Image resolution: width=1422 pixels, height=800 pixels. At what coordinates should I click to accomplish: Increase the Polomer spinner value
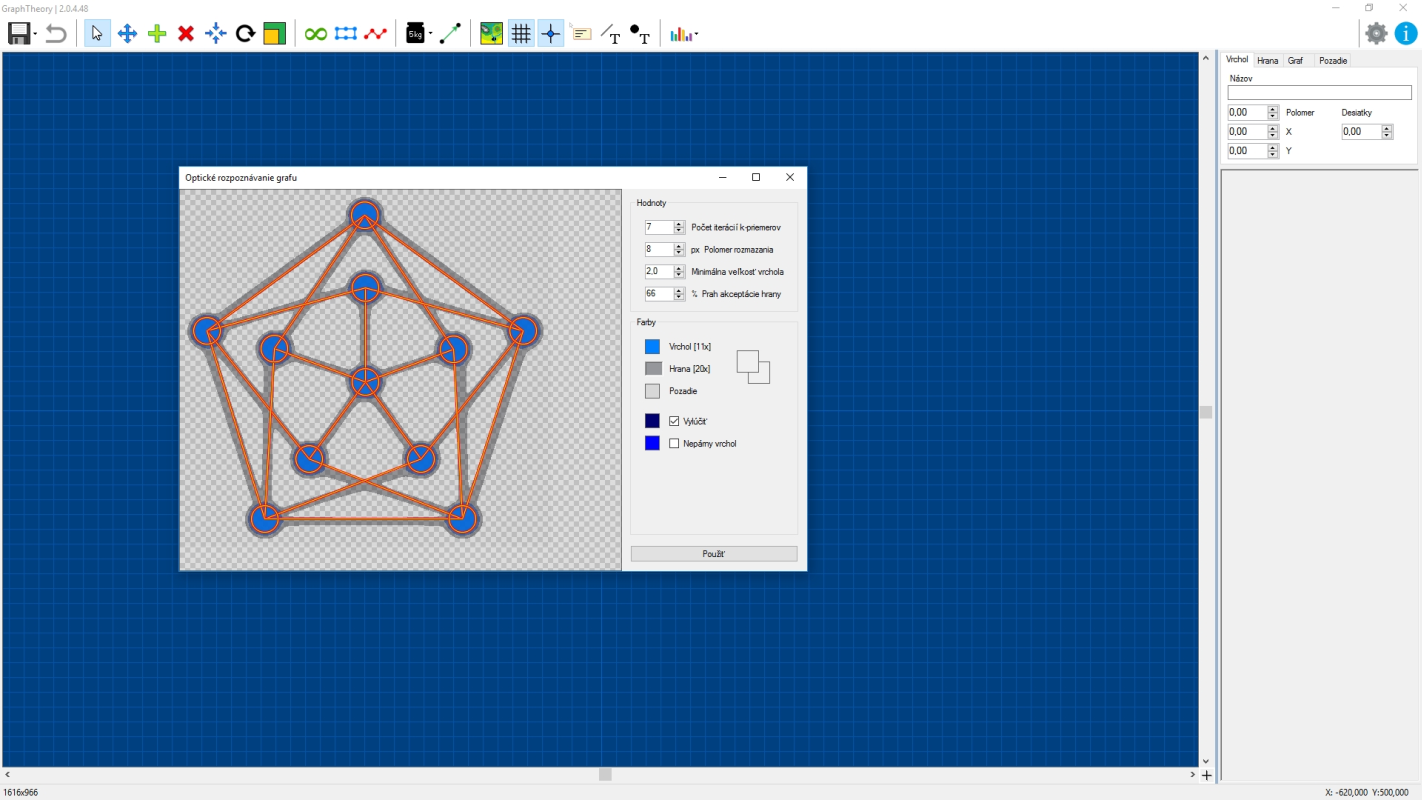1273,110
